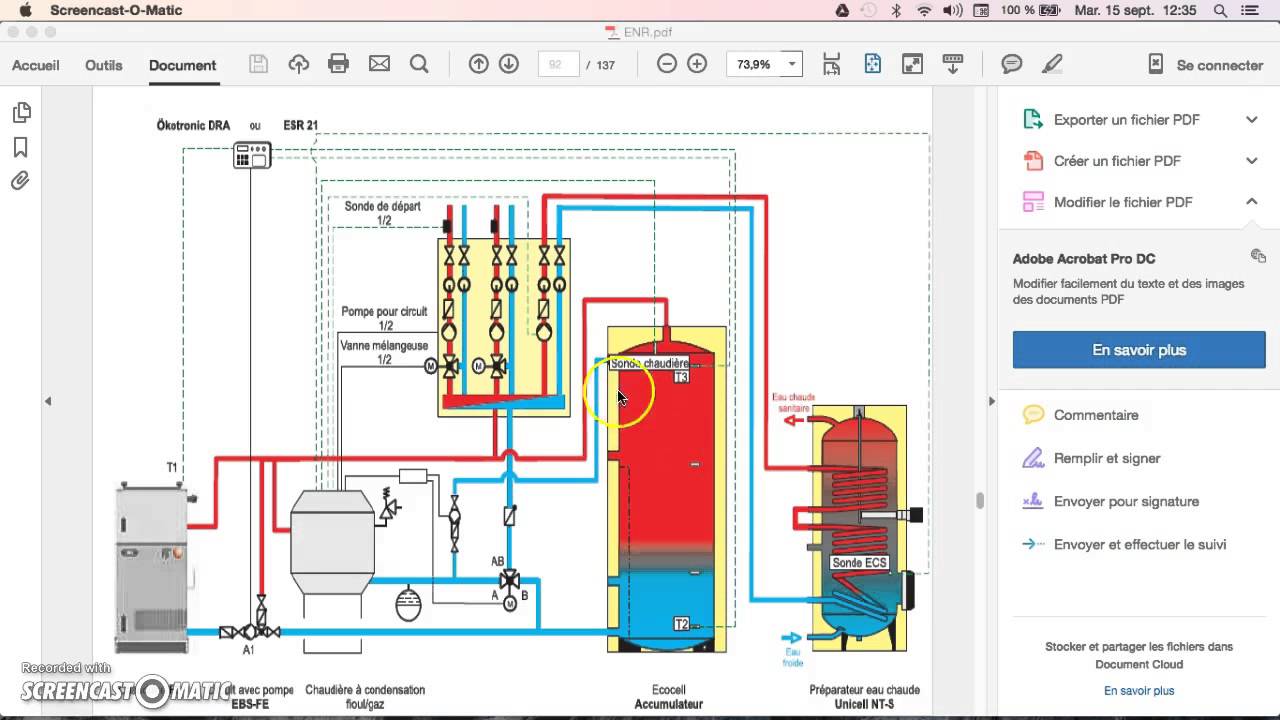Click the vertical scrollbar thumb
The image size is (1280, 720).
pos(980,500)
